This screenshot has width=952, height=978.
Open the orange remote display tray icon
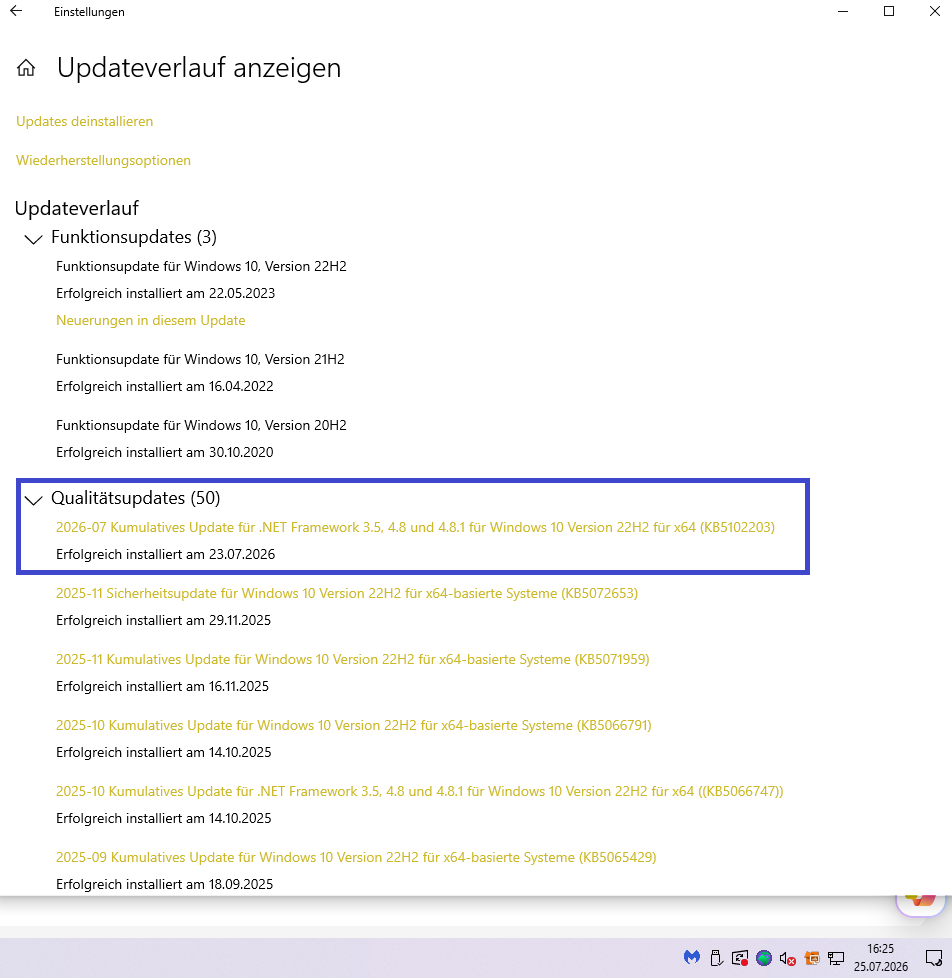click(x=812, y=957)
